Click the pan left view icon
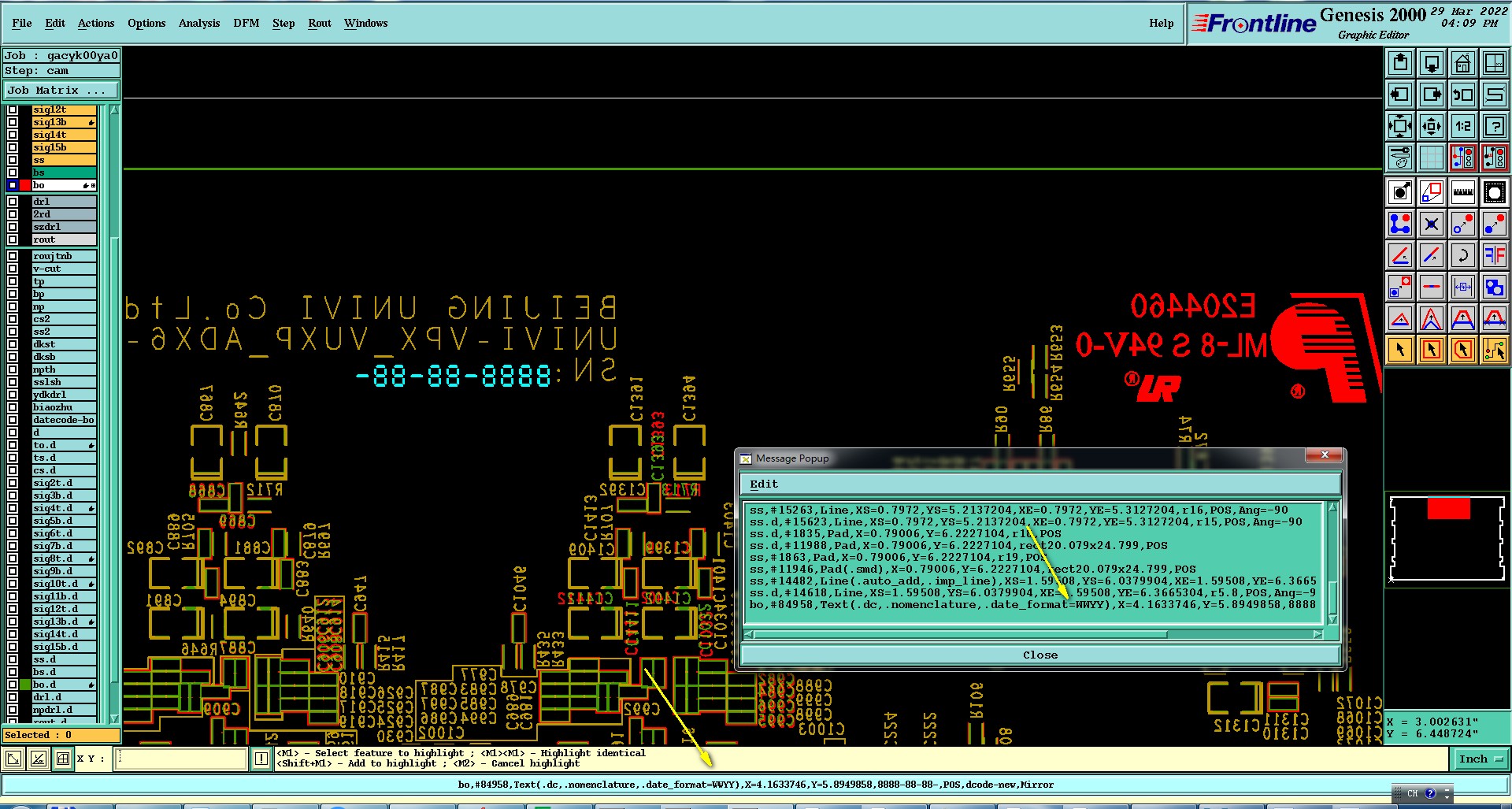1512x809 pixels. pos(1399,95)
